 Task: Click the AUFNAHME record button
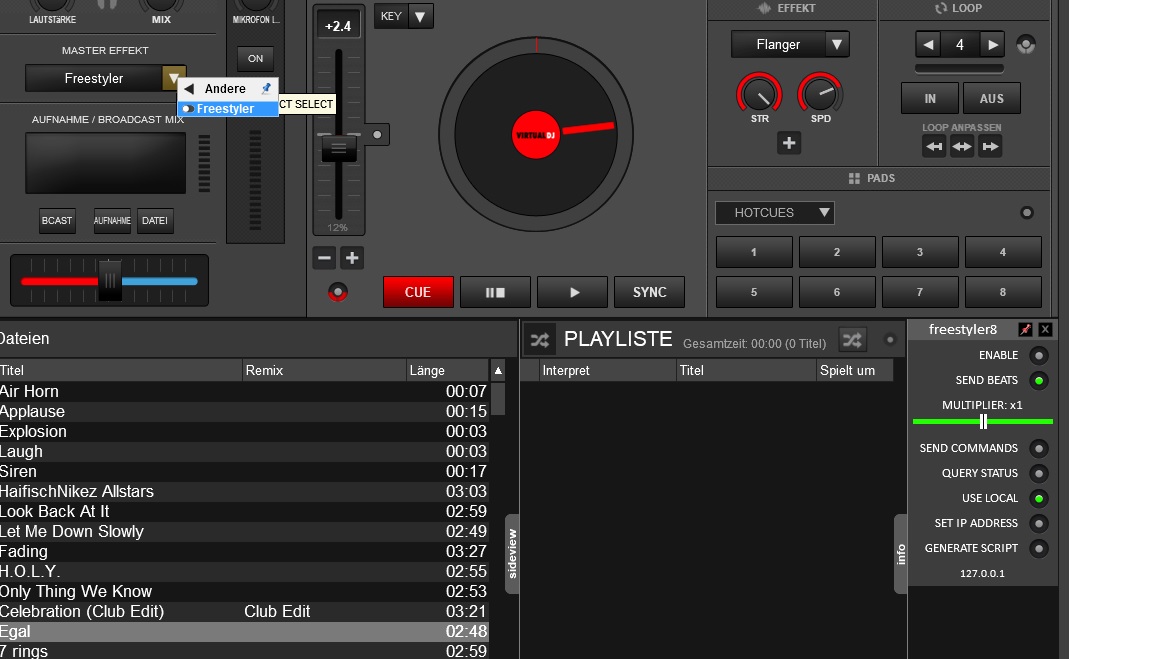[x=112, y=220]
